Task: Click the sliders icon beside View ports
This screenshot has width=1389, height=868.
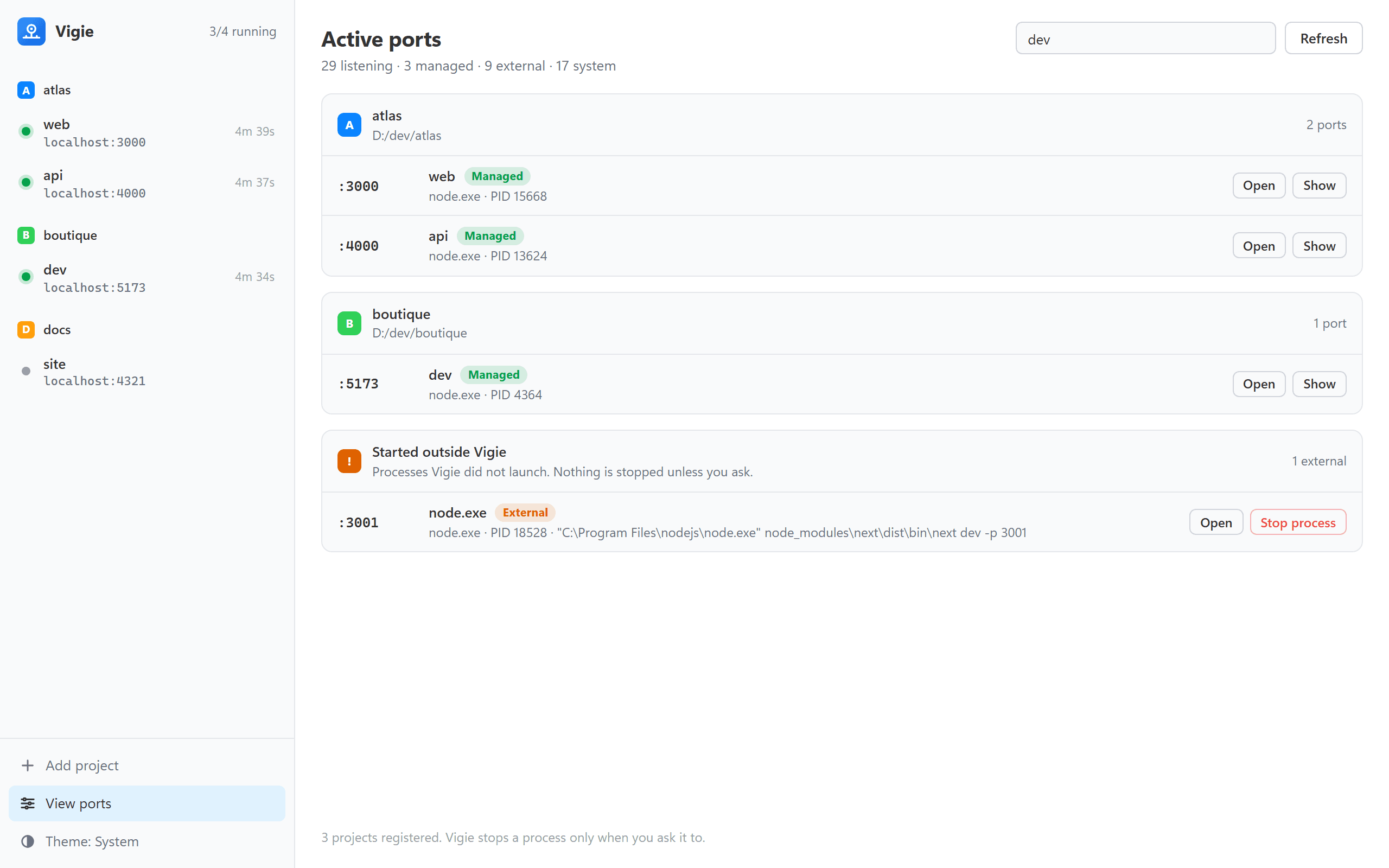Action: click(x=28, y=803)
